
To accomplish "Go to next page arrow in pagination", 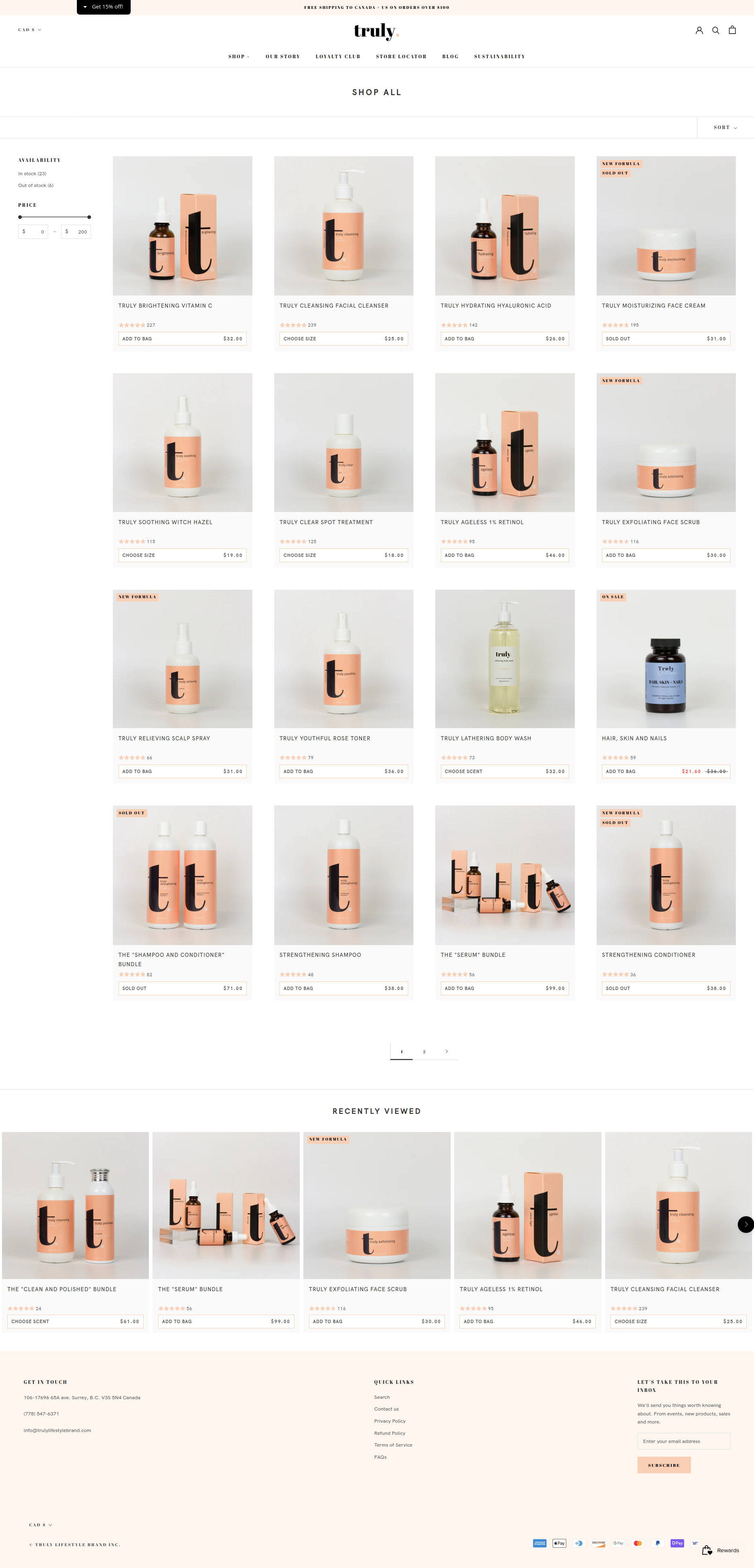I will click(447, 1051).
